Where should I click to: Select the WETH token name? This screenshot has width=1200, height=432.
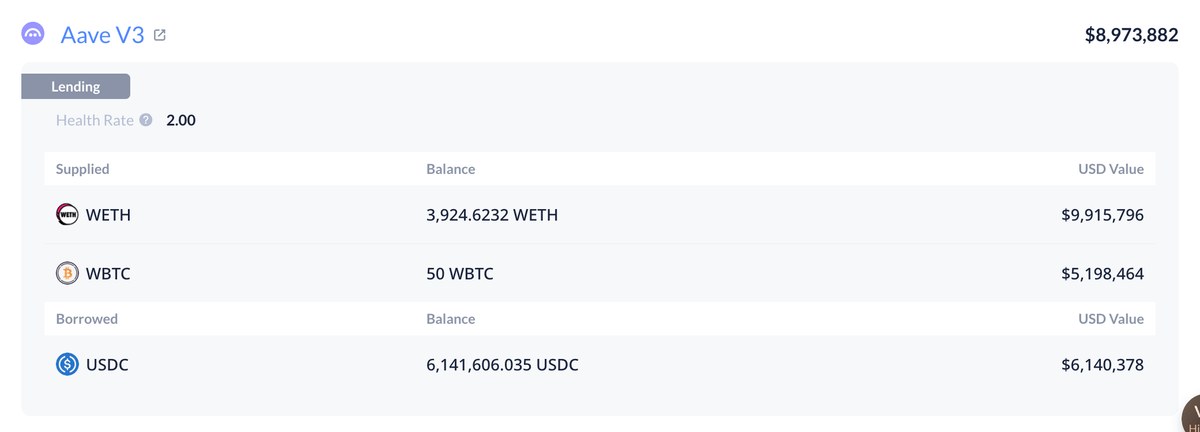(x=109, y=215)
